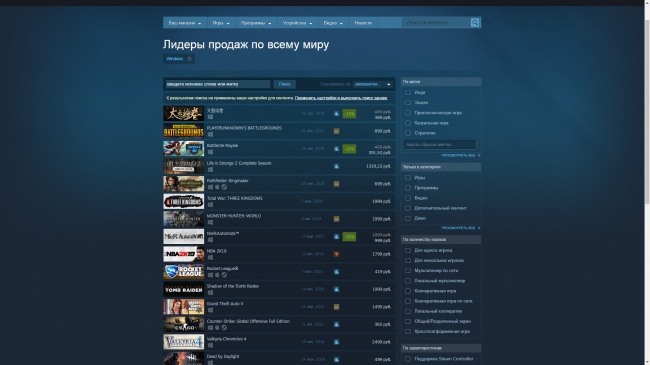Open the Valkyria Chronicles 4 title link
This screenshot has width=650, height=365.
click(226, 339)
